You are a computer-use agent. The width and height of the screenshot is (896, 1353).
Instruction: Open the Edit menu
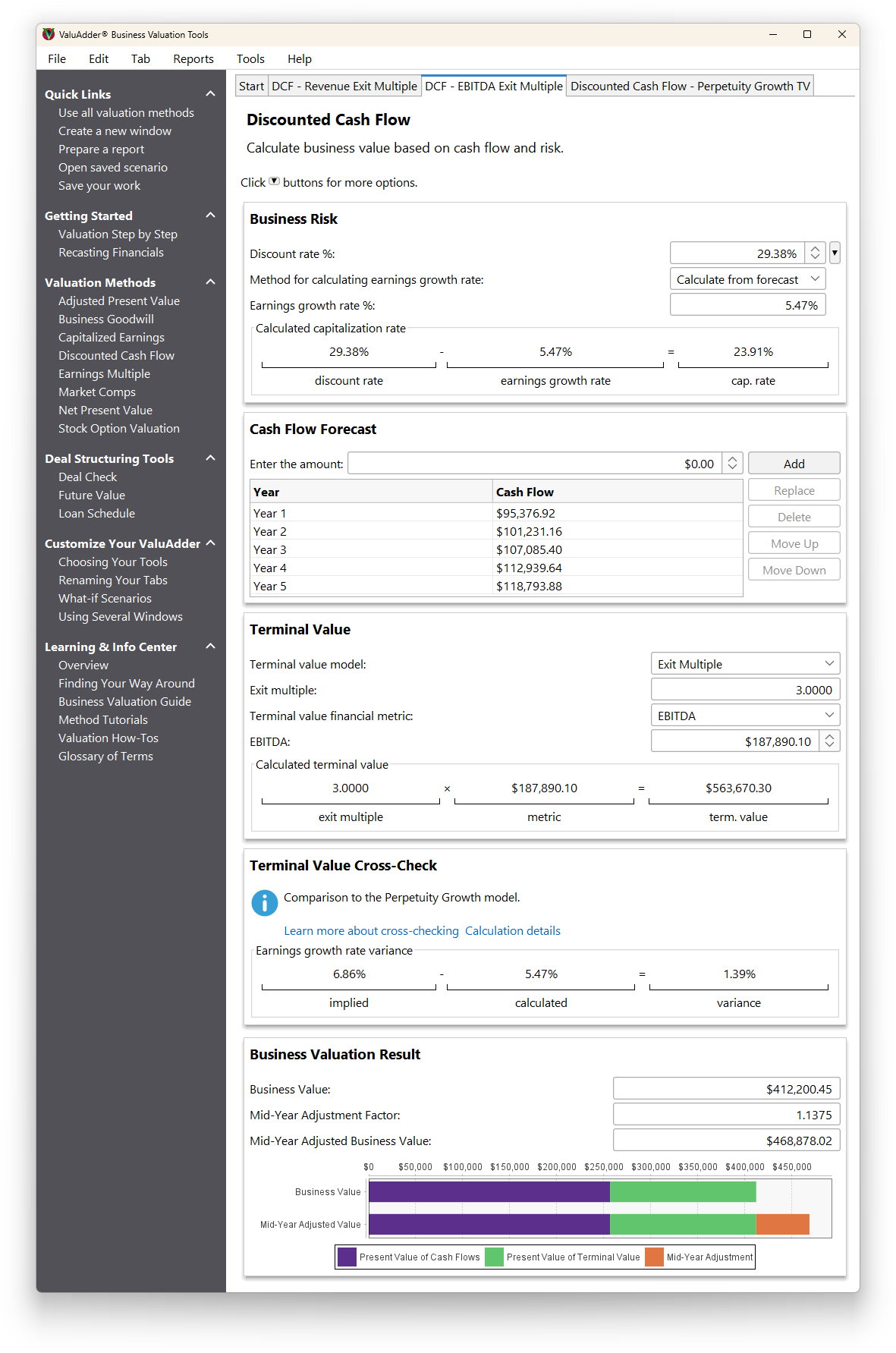[99, 58]
